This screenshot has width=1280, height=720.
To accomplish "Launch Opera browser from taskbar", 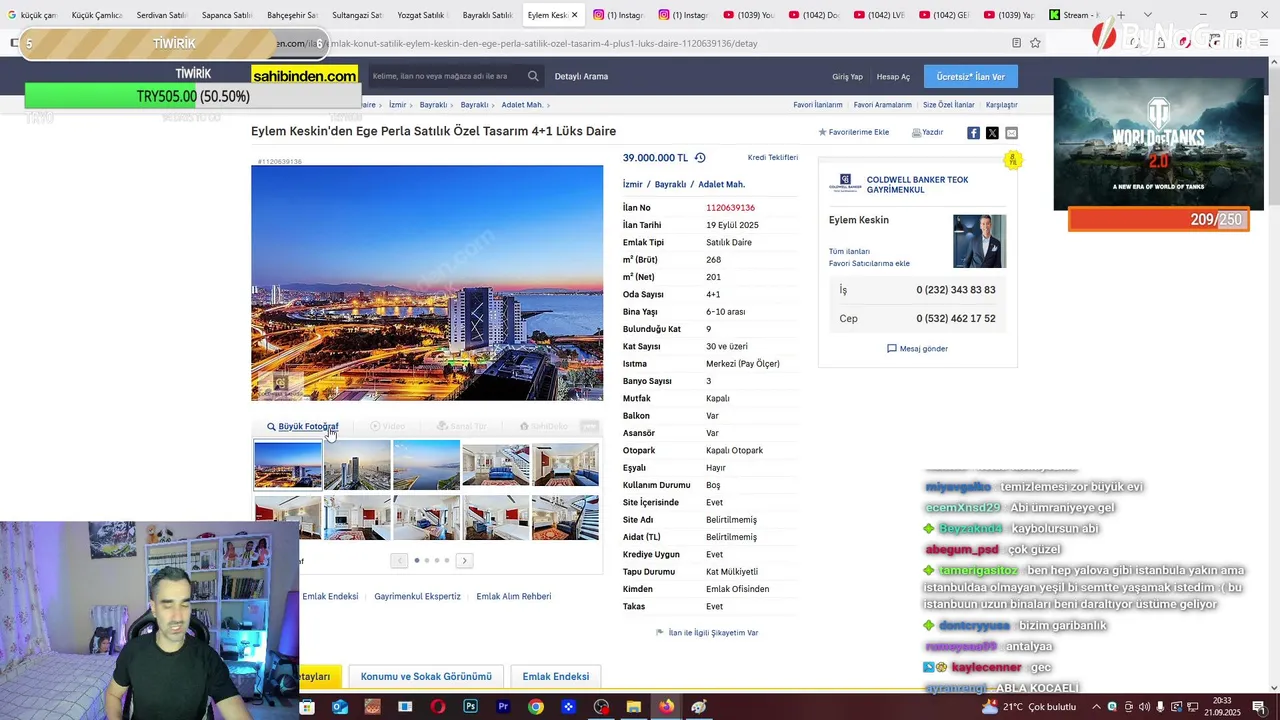I will point(438,707).
